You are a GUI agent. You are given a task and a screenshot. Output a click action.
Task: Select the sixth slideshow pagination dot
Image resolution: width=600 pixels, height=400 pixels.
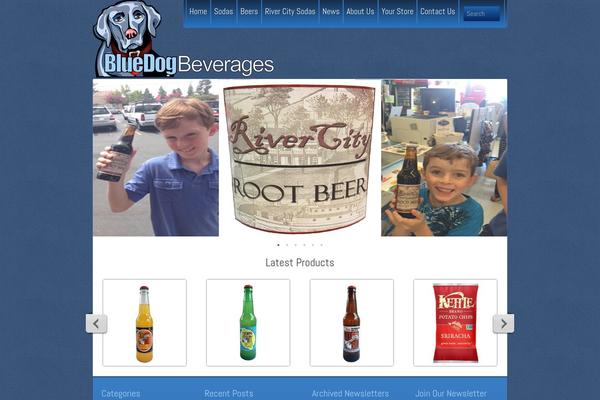pos(322,245)
